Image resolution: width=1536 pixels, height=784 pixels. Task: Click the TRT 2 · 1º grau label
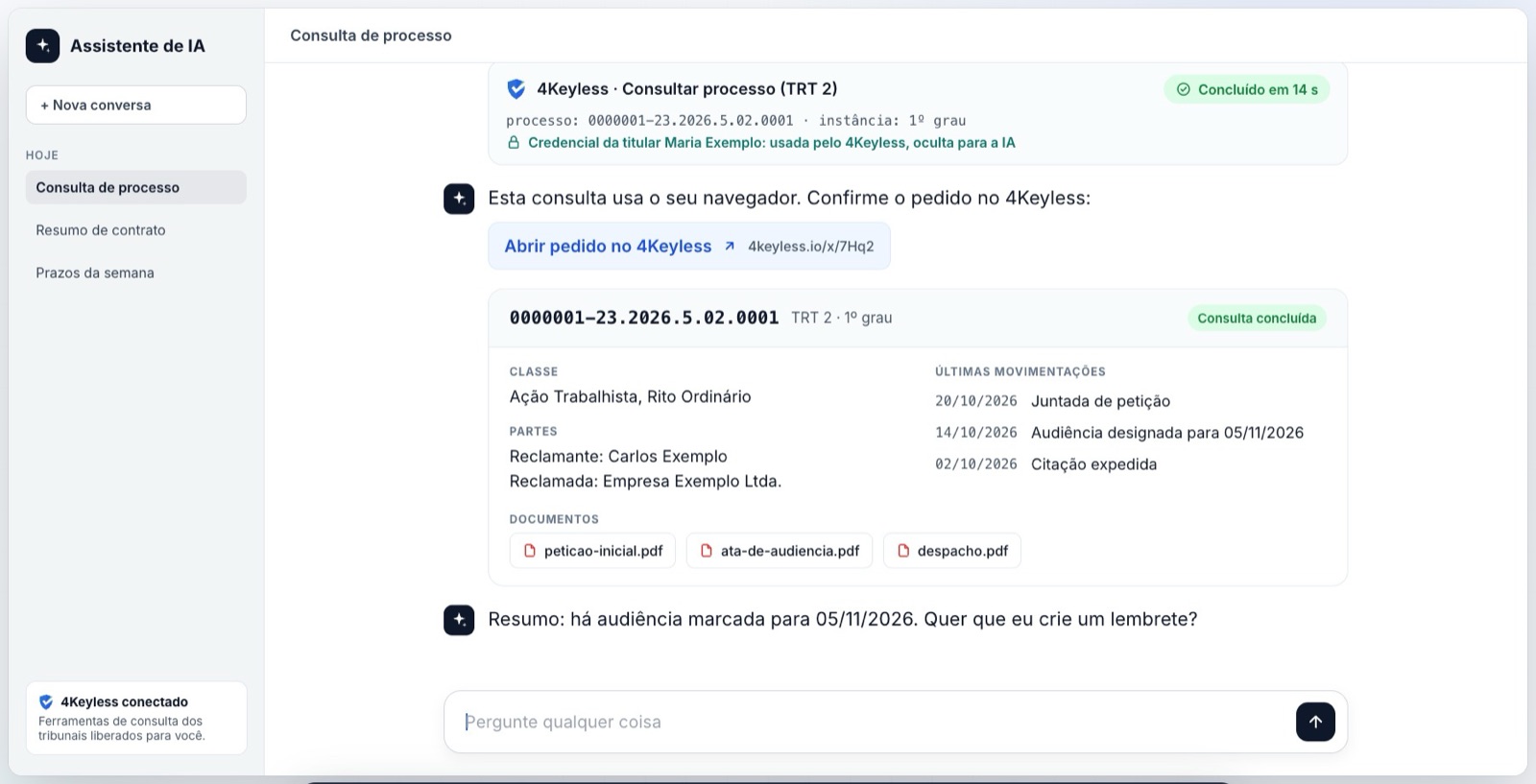coord(842,318)
